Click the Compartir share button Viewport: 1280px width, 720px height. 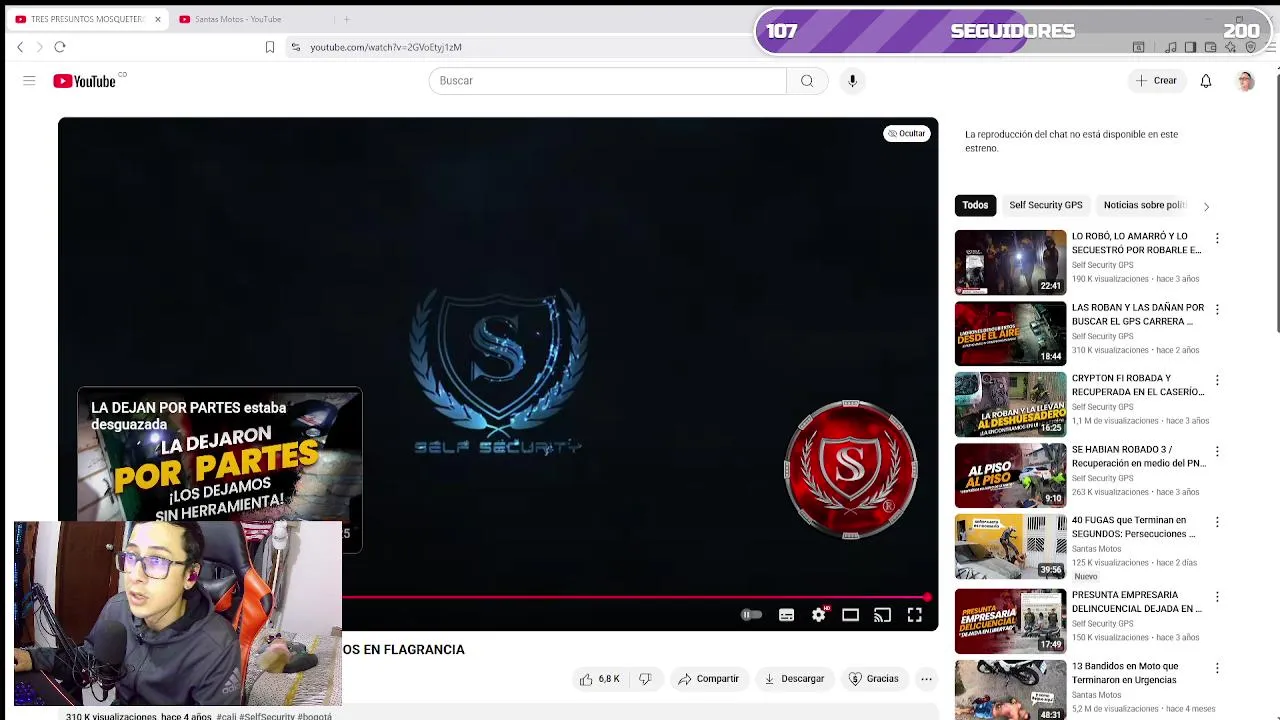point(708,679)
